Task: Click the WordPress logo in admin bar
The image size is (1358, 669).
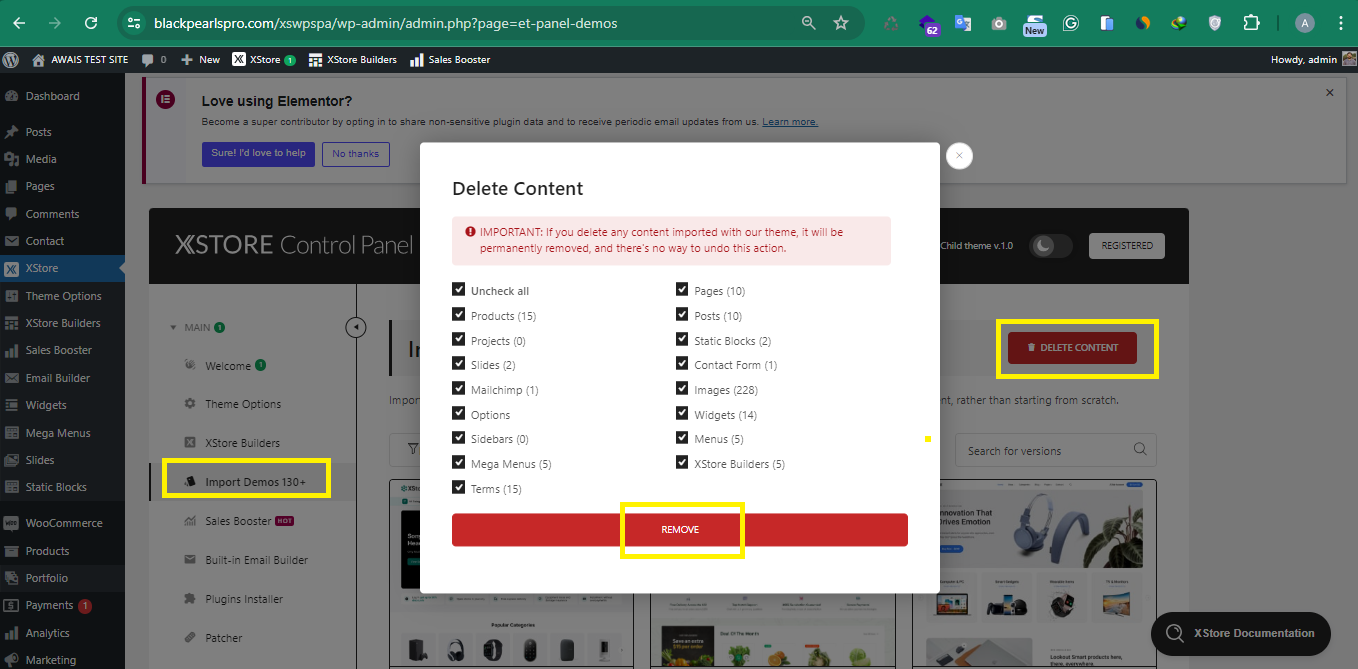Action: coord(12,59)
